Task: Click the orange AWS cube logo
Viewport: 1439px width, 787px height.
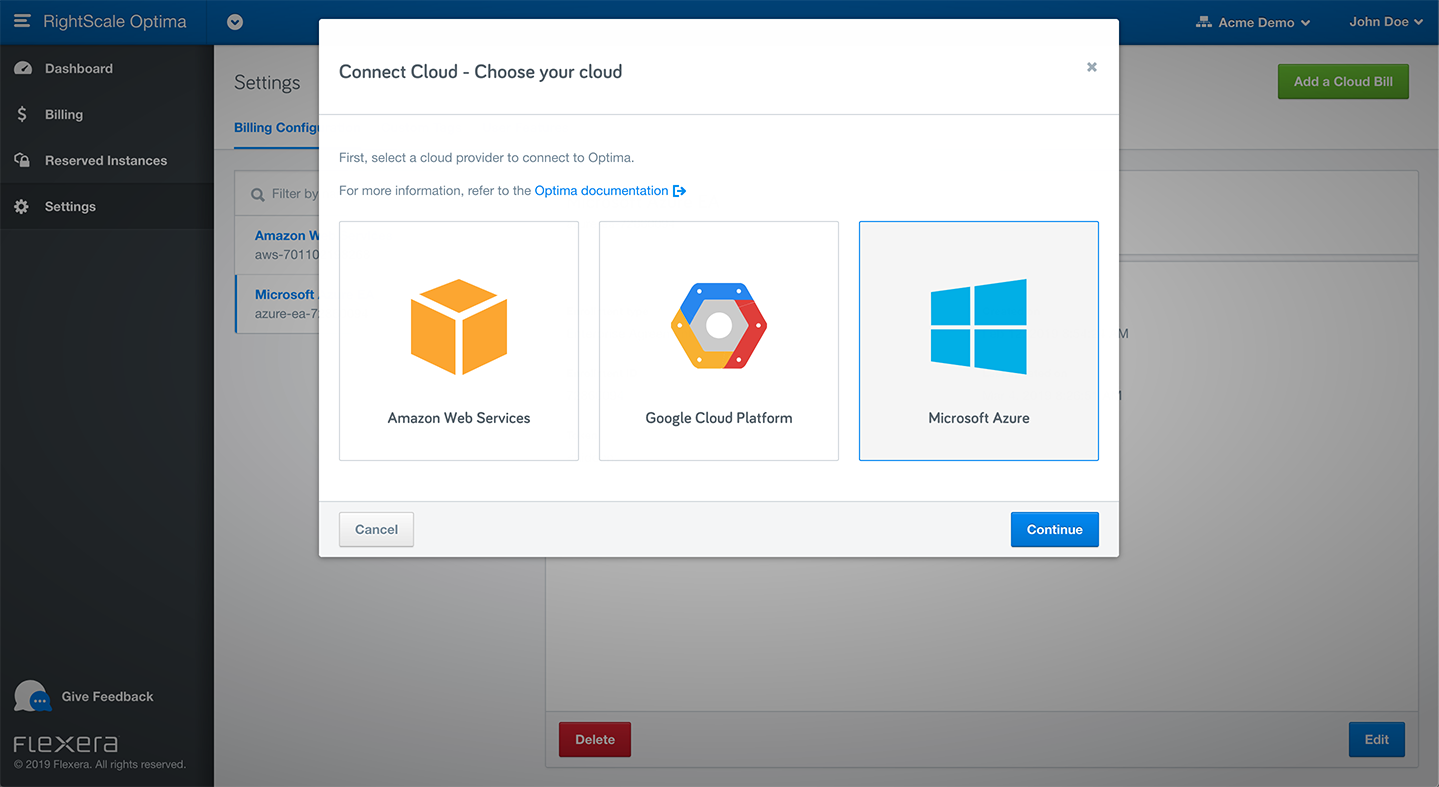Action: pyautogui.click(x=459, y=327)
